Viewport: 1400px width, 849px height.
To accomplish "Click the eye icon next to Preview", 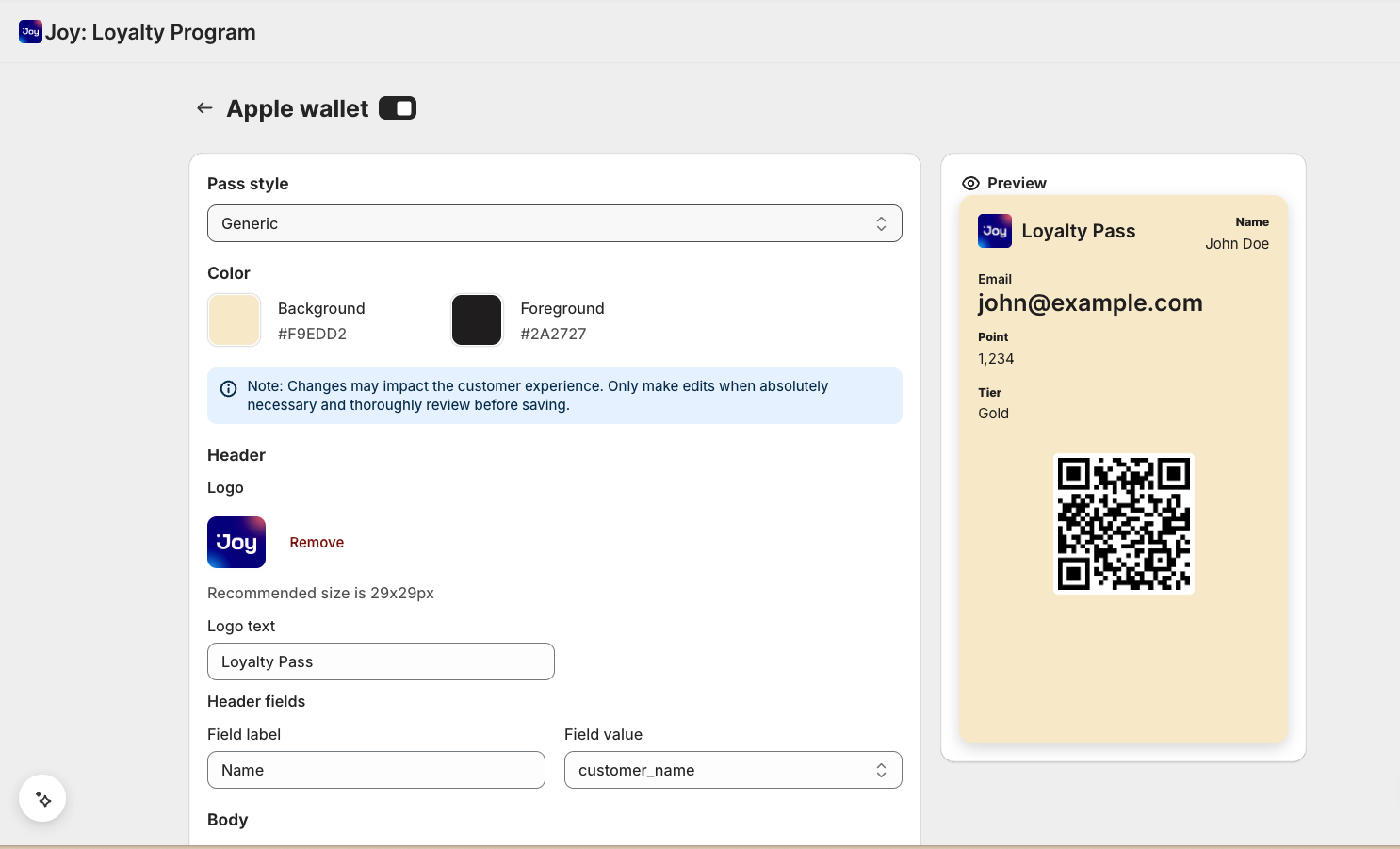I will [x=970, y=183].
